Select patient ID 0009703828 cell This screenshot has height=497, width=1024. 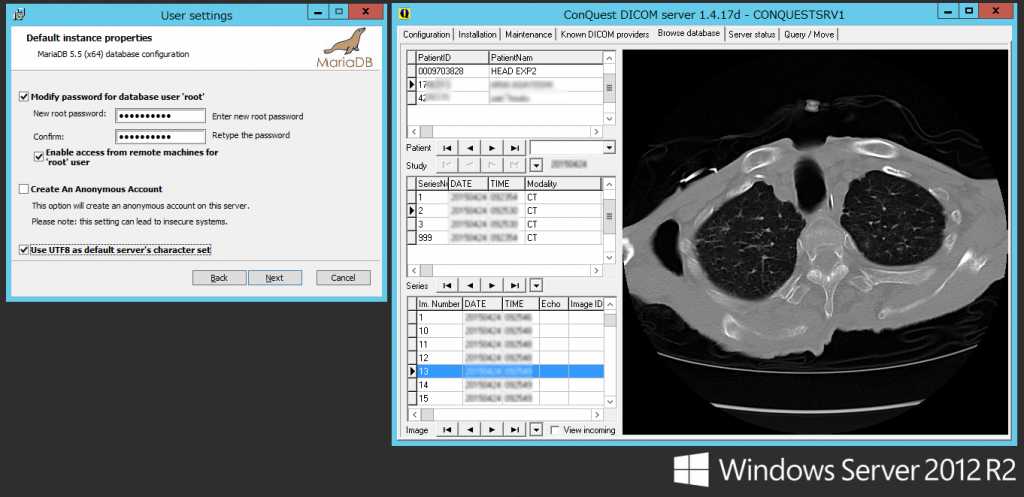tap(452, 71)
